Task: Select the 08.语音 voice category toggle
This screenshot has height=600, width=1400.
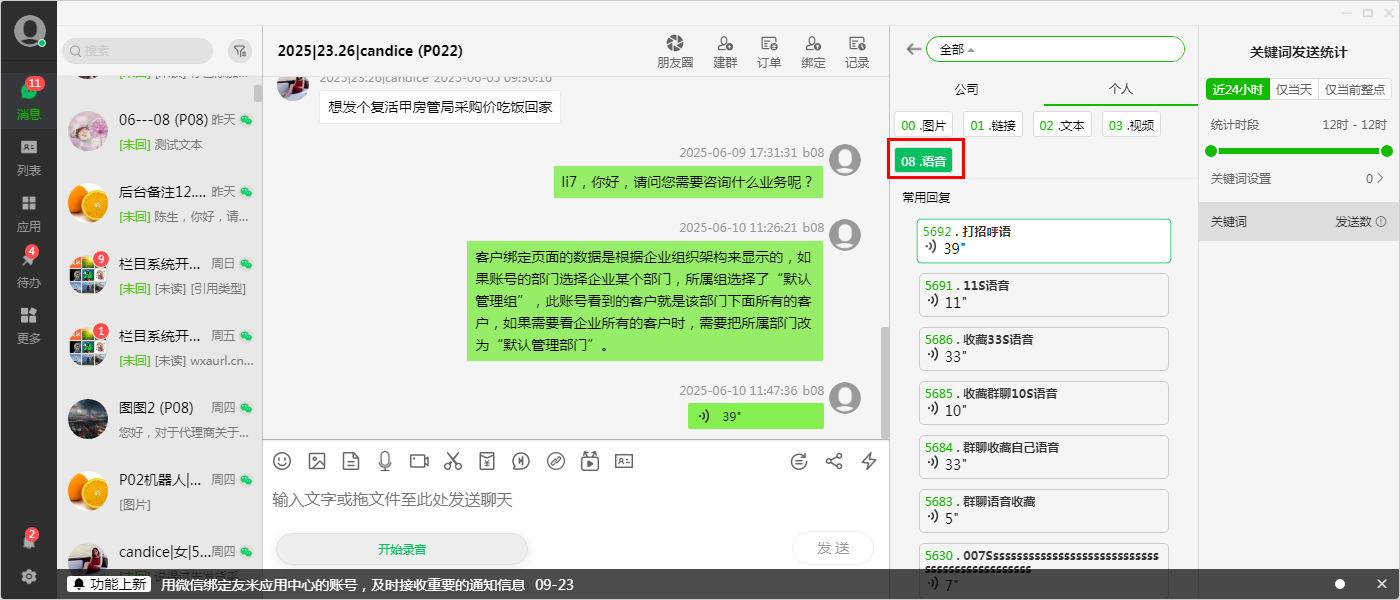Action: point(924,159)
